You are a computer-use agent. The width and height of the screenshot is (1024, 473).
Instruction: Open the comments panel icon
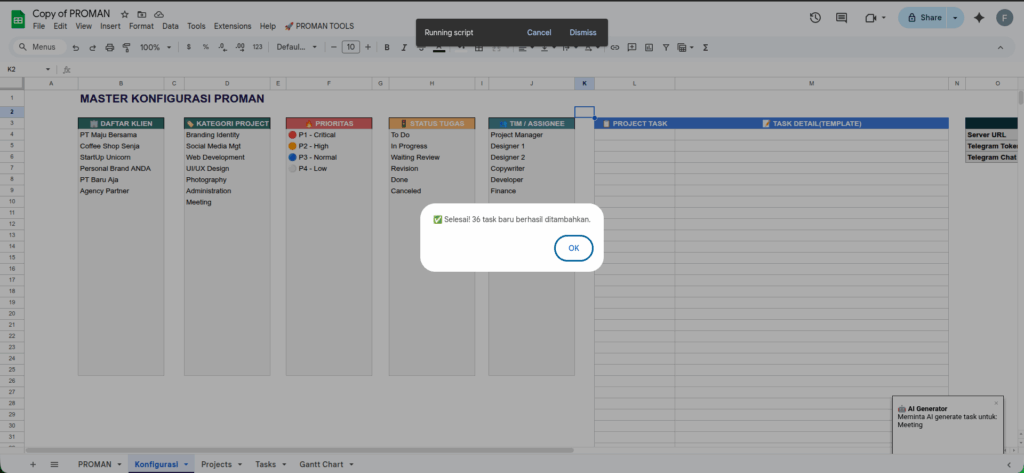(842, 17)
